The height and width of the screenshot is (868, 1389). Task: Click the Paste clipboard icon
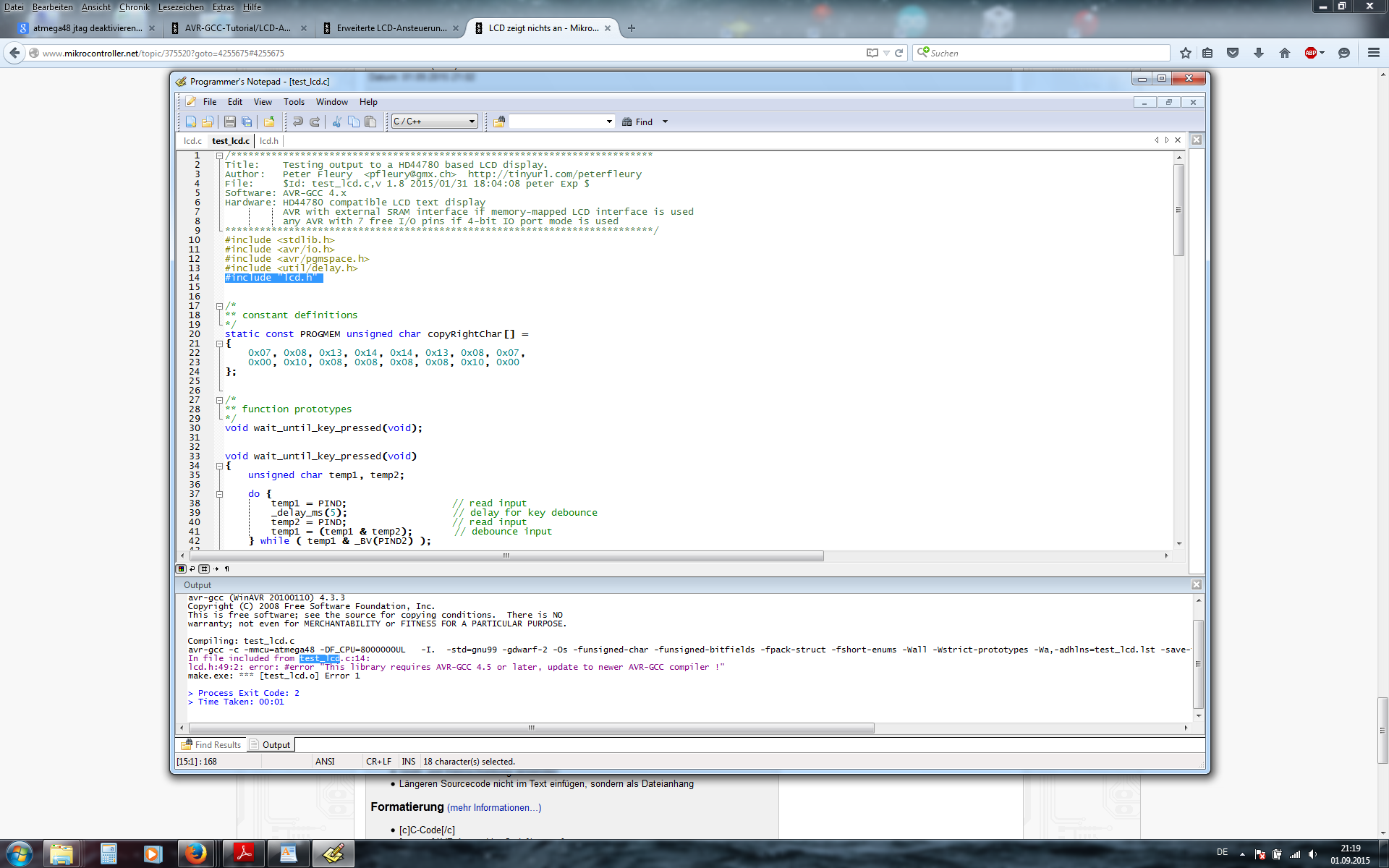pos(370,122)
